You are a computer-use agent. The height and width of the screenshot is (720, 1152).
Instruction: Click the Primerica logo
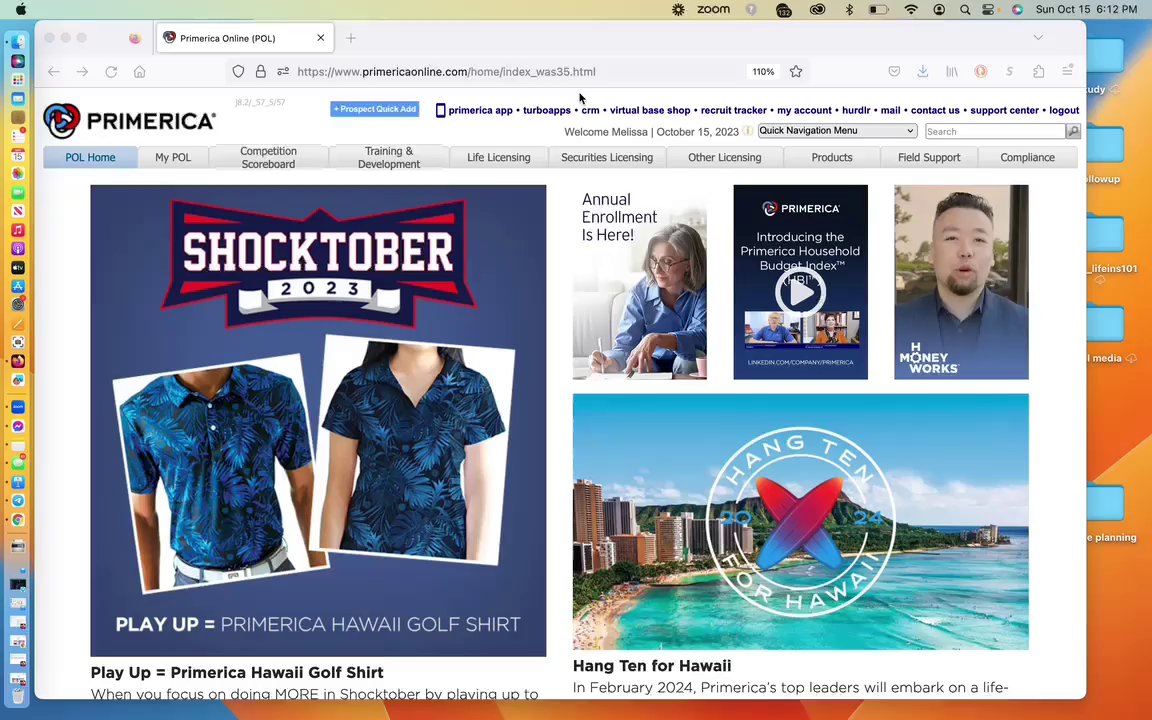129,120
